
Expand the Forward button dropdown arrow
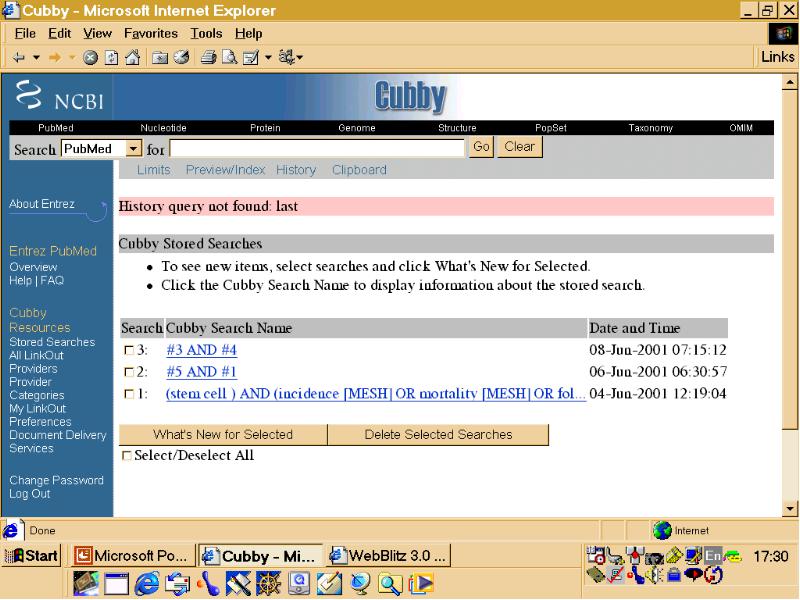click(x=71, y=58)
